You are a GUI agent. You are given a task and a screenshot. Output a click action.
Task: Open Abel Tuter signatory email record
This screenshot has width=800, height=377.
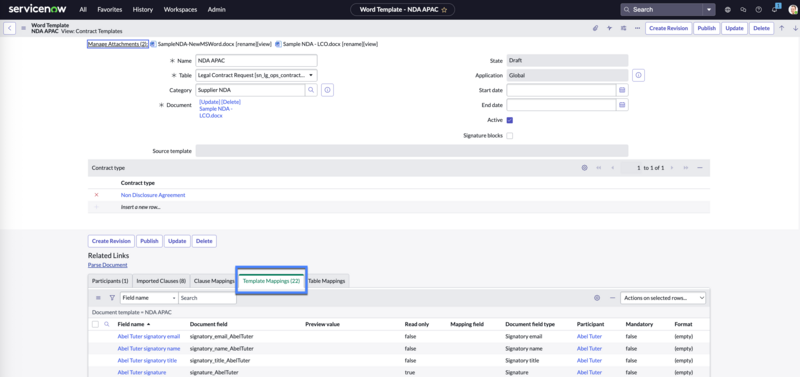pyautogui.click(x=149, y=337)
